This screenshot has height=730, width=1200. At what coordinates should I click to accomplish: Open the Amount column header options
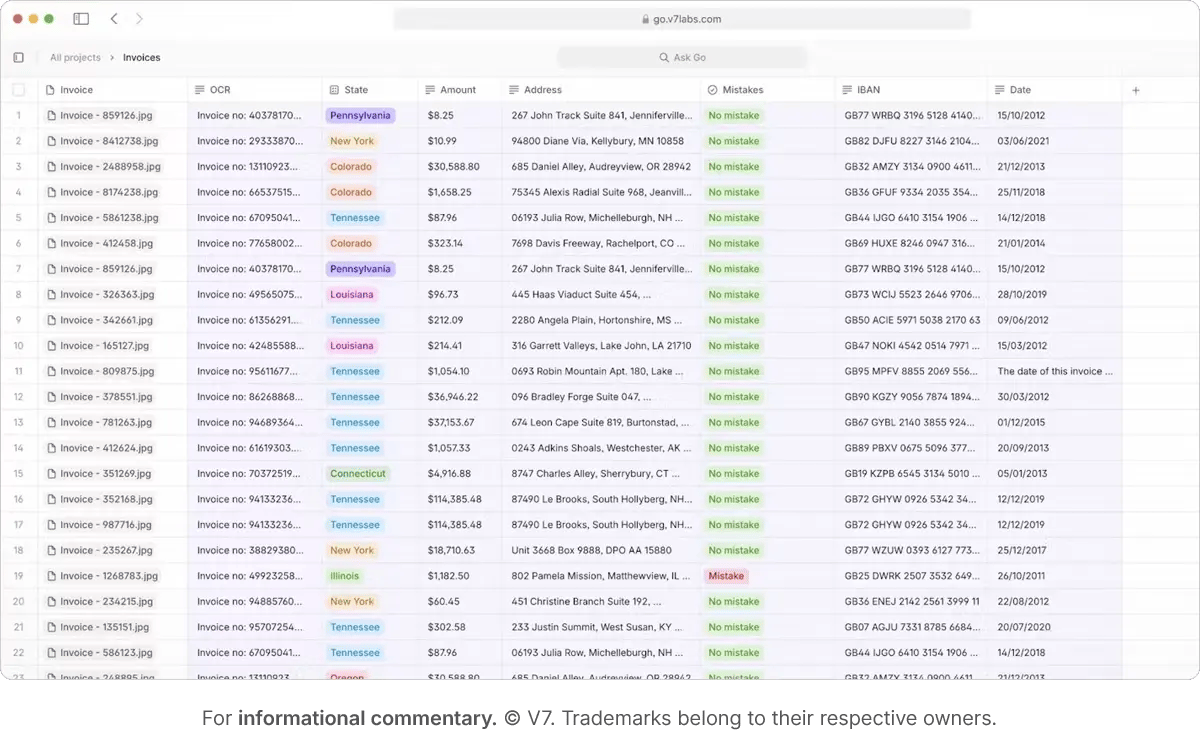pyautogui.click(x=457, y=90)
